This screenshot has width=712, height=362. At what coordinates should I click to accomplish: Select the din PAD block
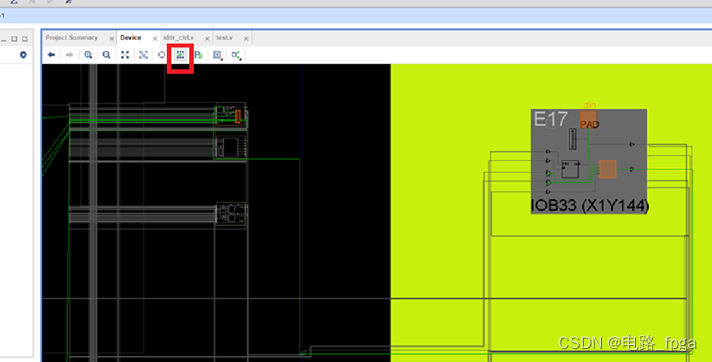[588, 119]
